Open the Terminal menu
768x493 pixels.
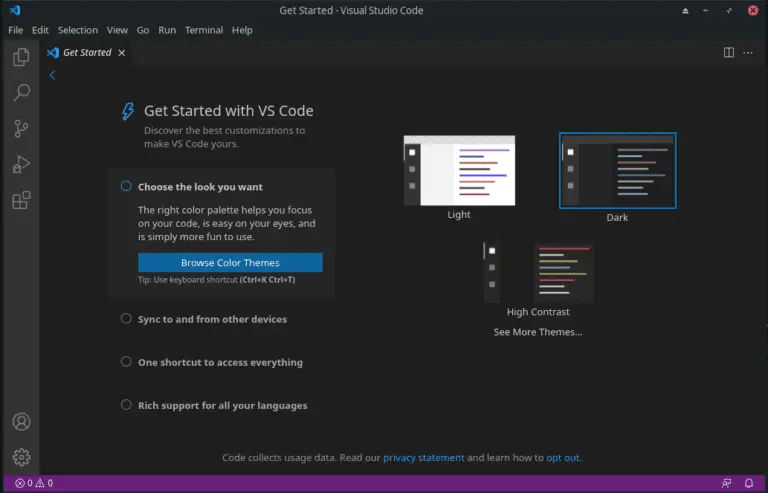204,30
